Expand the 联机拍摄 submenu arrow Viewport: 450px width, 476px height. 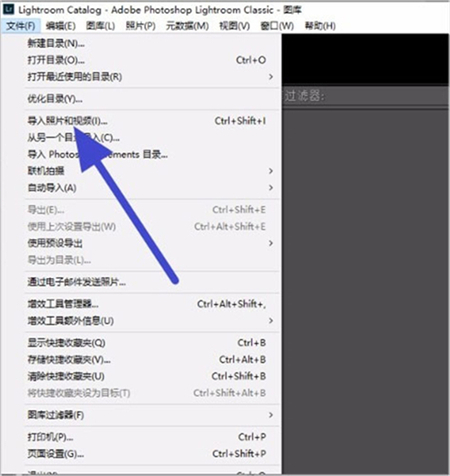[x=271, y=171]
